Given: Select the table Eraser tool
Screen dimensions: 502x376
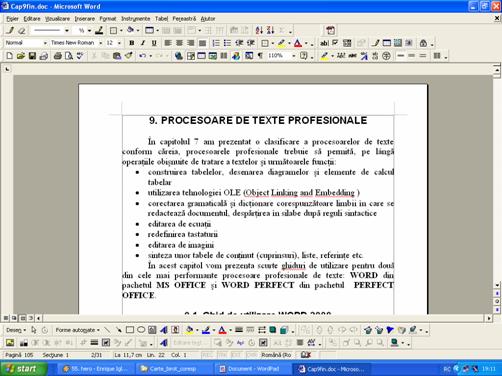Looking at the screenshot, I should tap(22, 31).
